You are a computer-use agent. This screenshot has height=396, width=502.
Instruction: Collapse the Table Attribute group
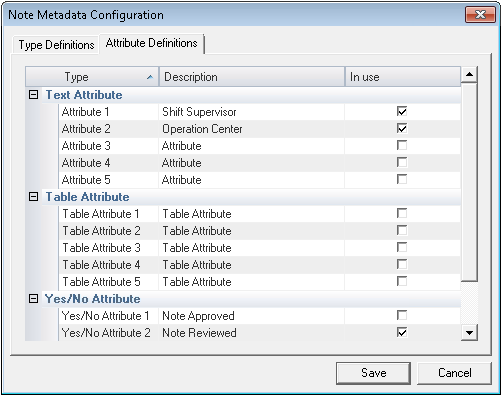pyautogui.click(x=33, y=197)
